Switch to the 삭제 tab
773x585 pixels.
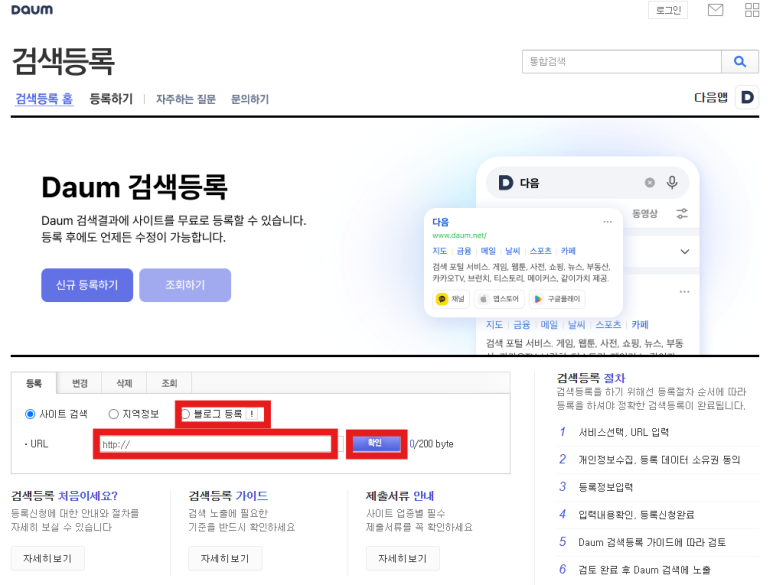[124, 383]
